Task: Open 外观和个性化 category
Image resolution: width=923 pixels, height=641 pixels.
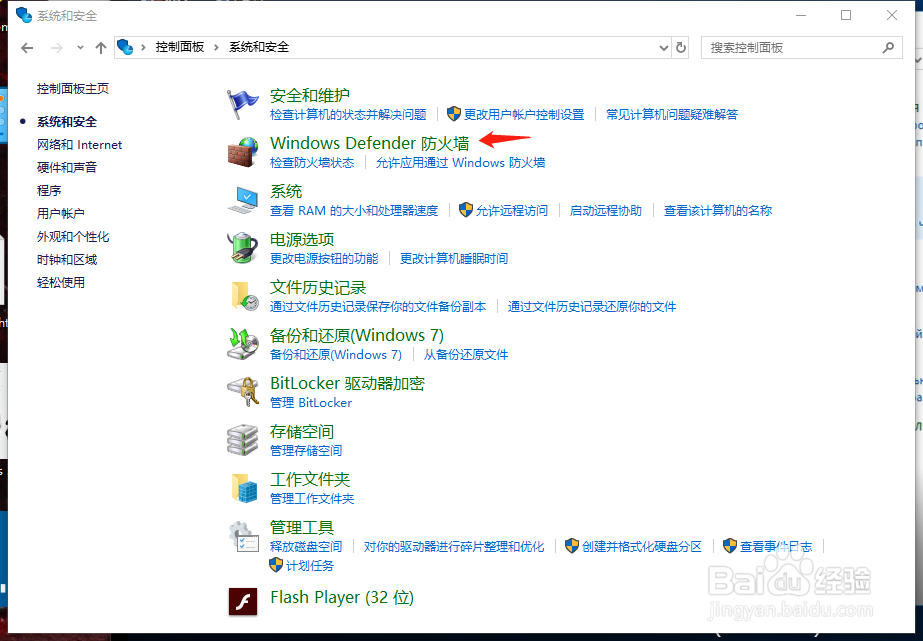Action: click(73, 237)
